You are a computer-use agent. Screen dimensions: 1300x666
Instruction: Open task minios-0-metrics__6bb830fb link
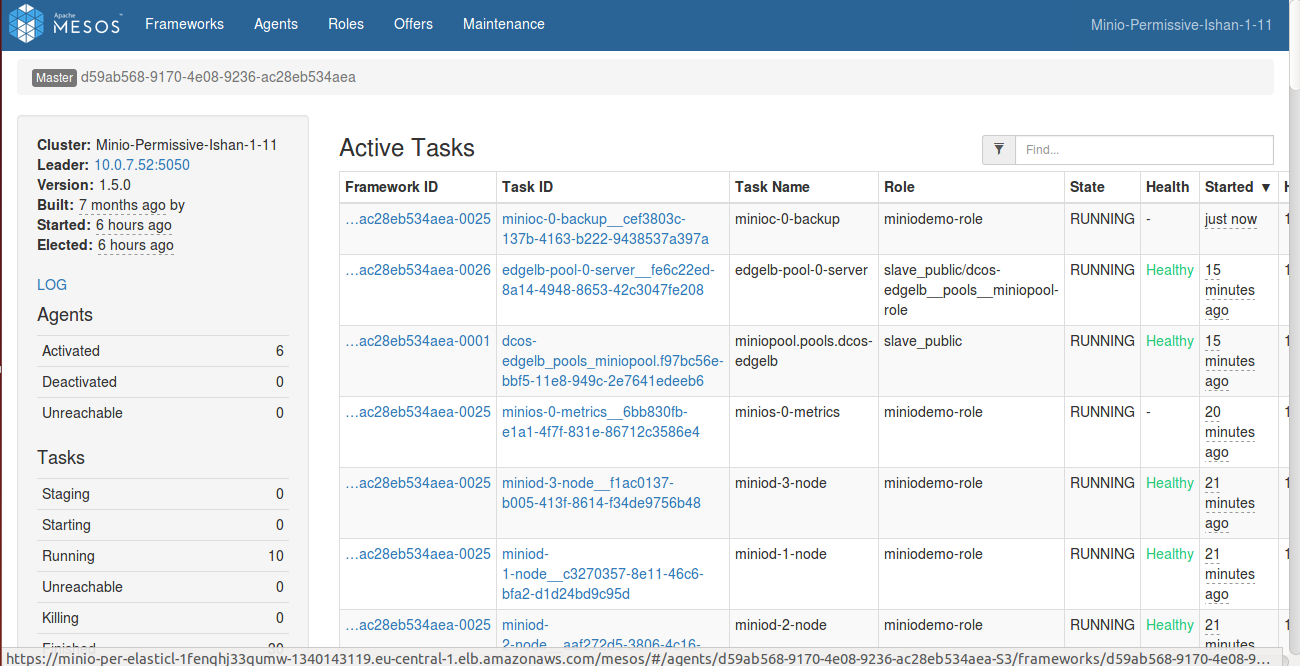[x=601, y=422]
